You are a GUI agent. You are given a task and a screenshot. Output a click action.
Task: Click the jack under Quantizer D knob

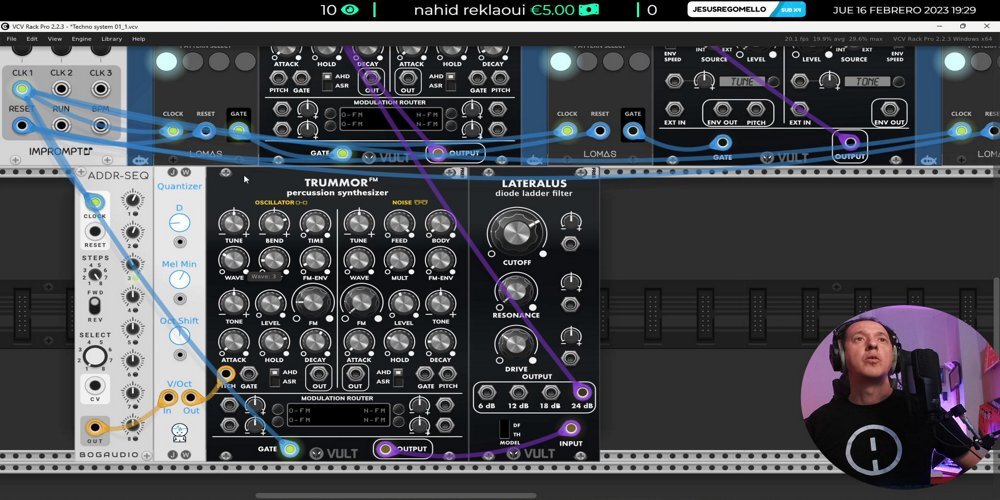(x=180, y=242)
